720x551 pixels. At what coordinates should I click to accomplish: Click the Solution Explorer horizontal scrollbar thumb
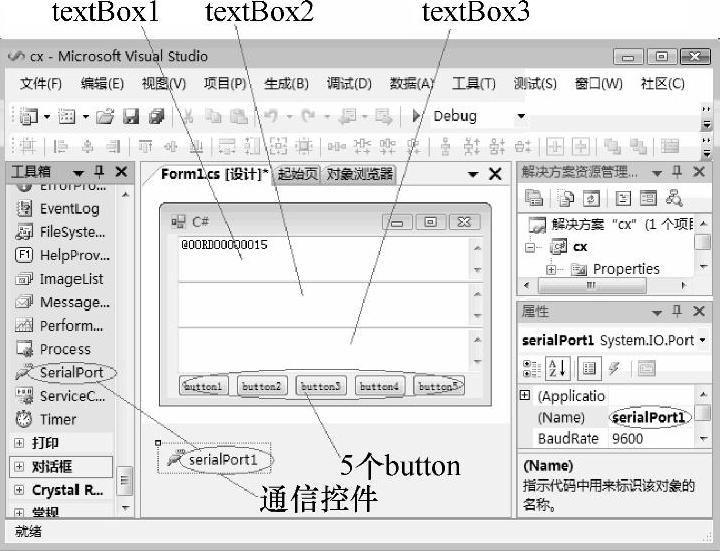coord(591,286)
